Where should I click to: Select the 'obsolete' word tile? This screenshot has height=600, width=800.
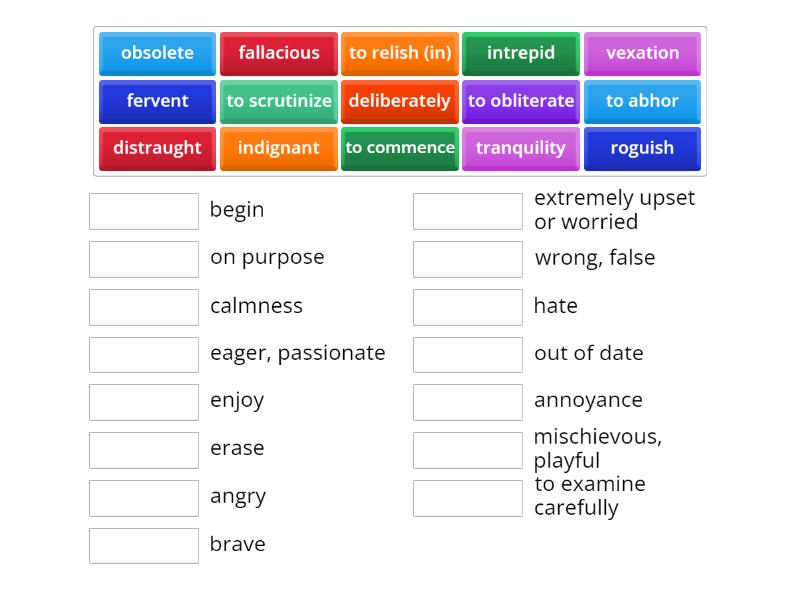click(157, 53)
